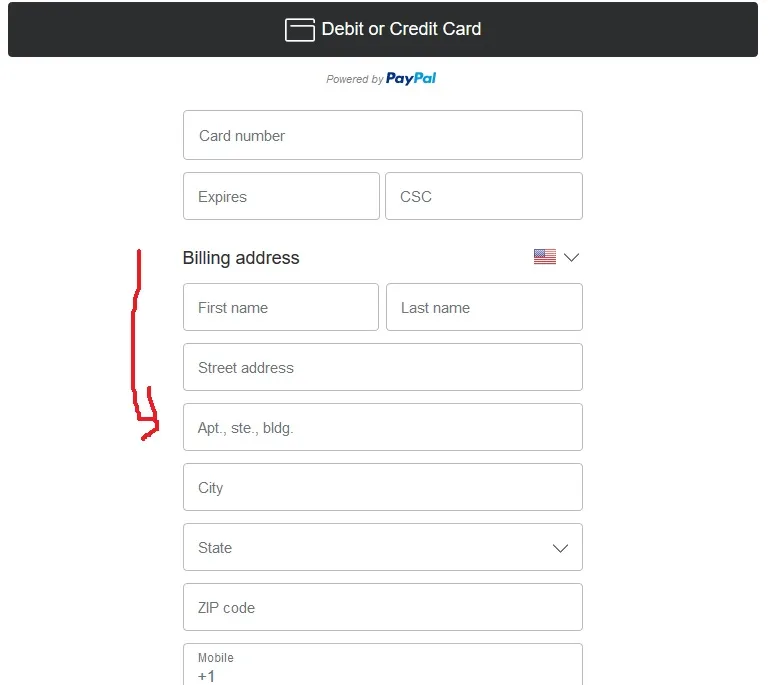Viewport: 769px width, 685px height.
Task: Click the PayPal logo
Action: (411, 79)
